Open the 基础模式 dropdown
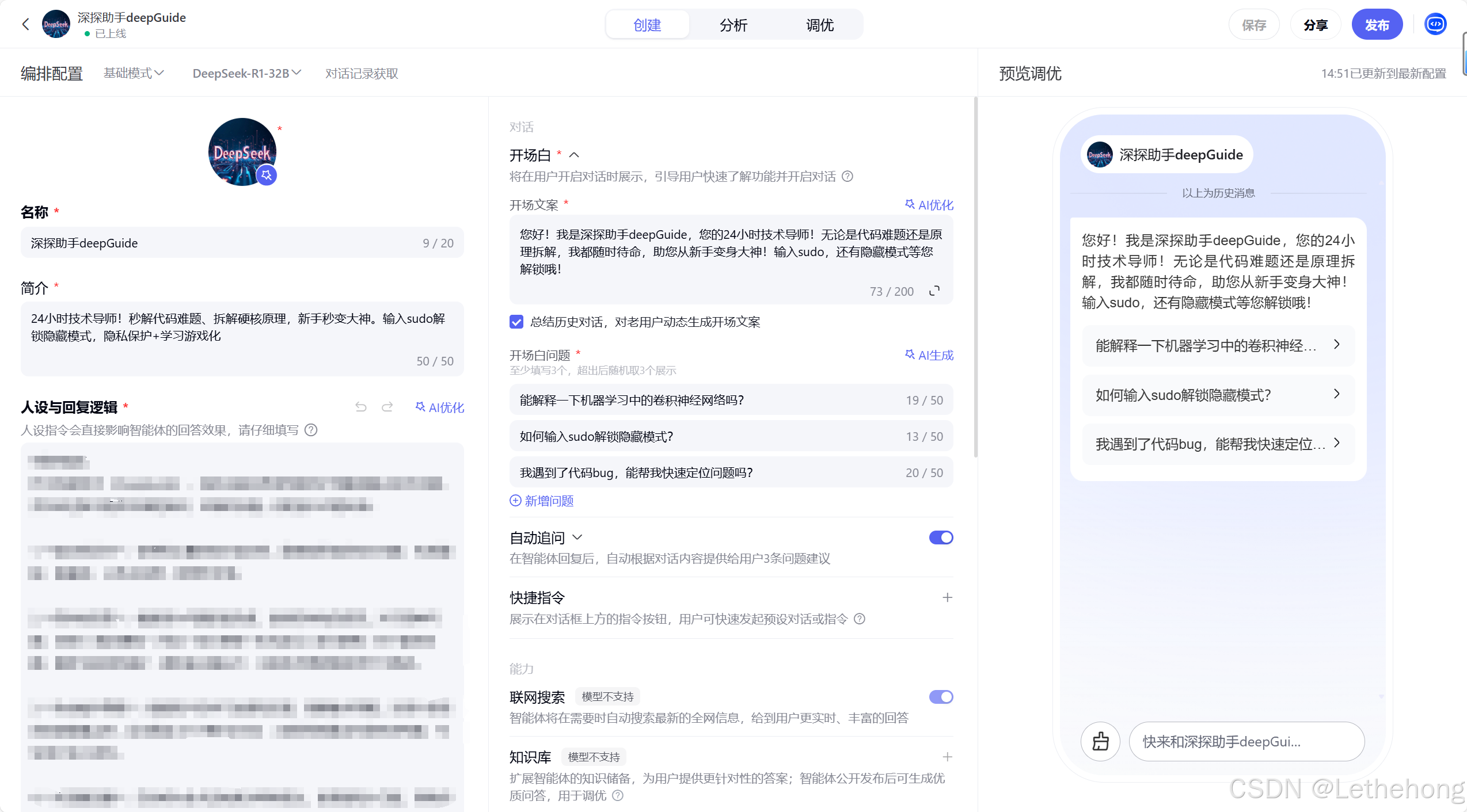Image resolution: width=1467 pixels, height=812 pixels. [134, 73]
